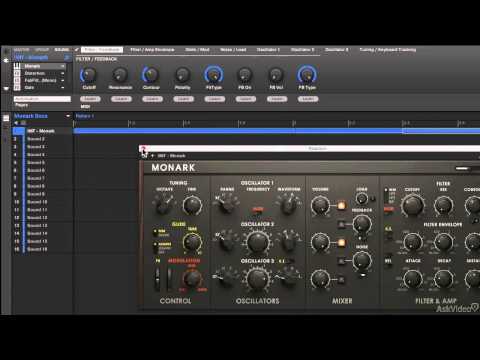
Task: Click the icon beside the Distortion plug-in slot
Action: (17, 73)
